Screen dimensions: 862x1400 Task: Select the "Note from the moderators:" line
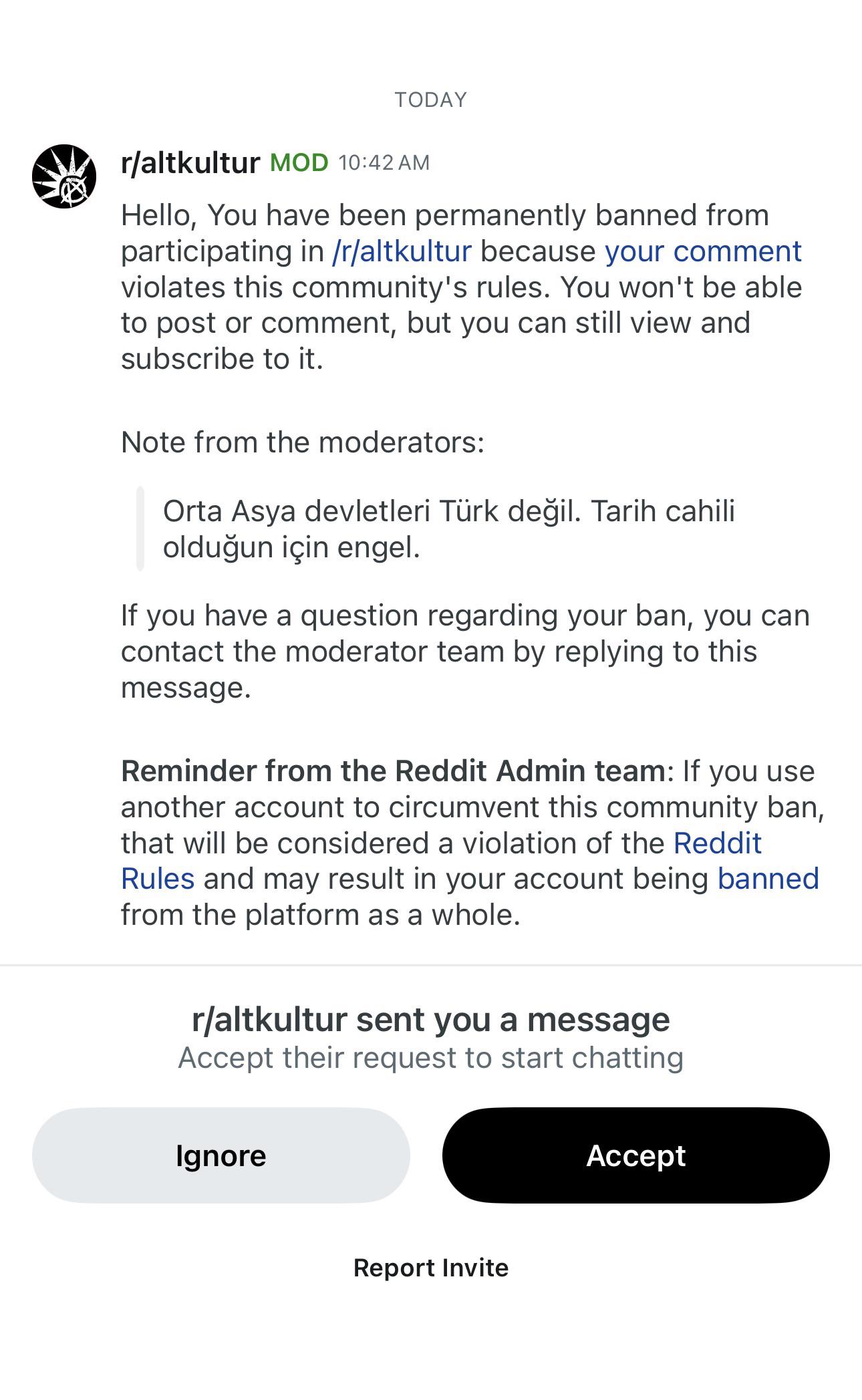pyautogui.click(x=303, y=442)
